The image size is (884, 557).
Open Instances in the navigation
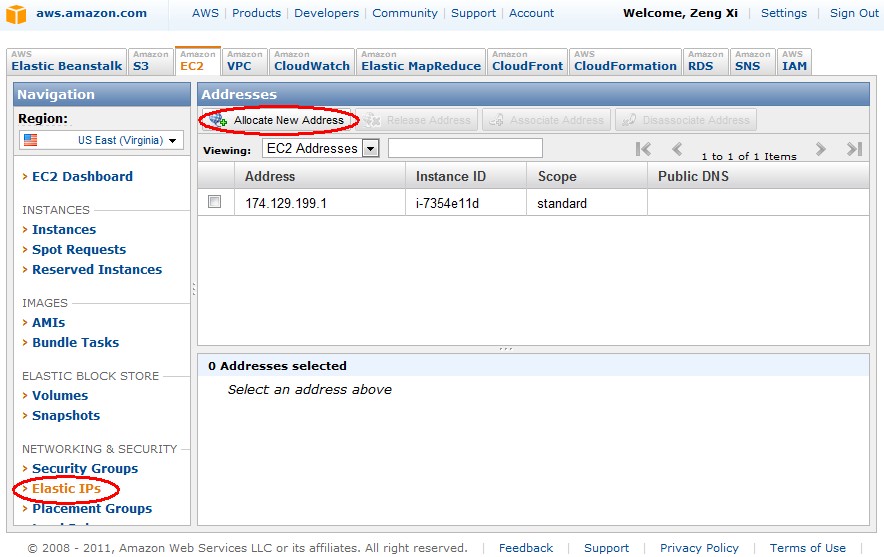pos(64,229)
